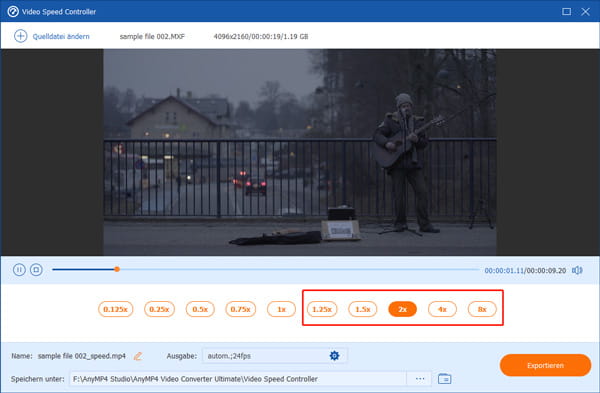Select the 0.125x speed option
The width and height of the screenshot is (600, 393).
(x=116, y=309)
